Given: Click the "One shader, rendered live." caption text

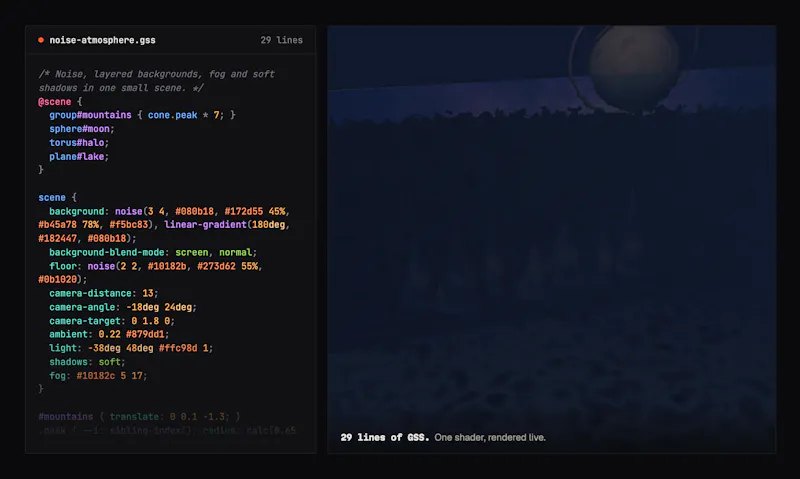Looking at the screenshot, I should 490,438.
